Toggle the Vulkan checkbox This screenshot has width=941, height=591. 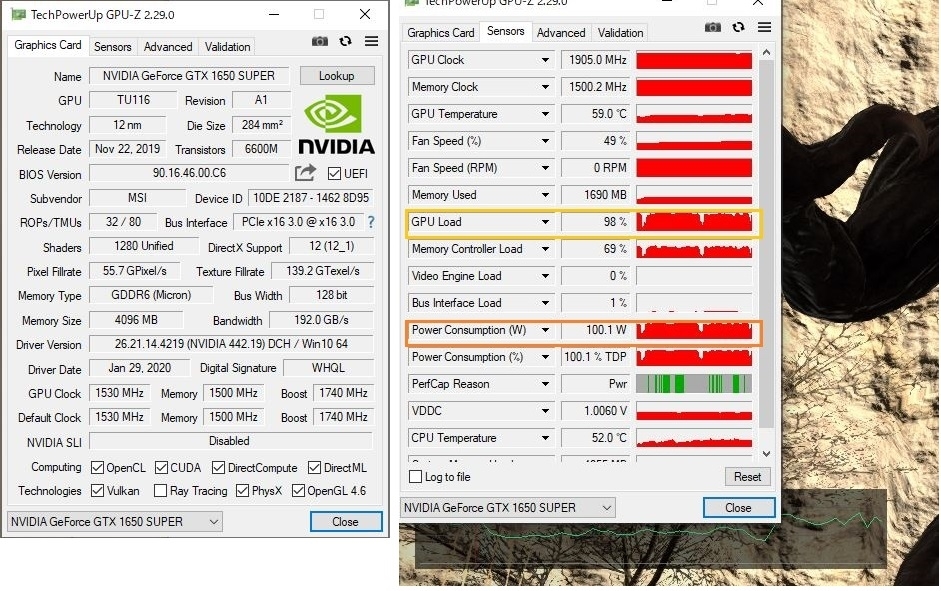tap(97, 491)
